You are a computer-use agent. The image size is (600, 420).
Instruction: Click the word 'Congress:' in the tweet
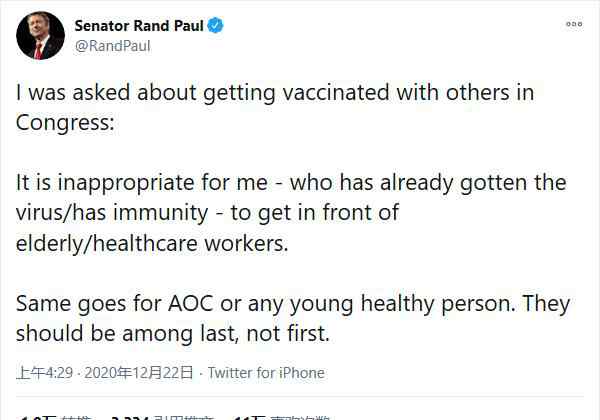tap(65, 123)
